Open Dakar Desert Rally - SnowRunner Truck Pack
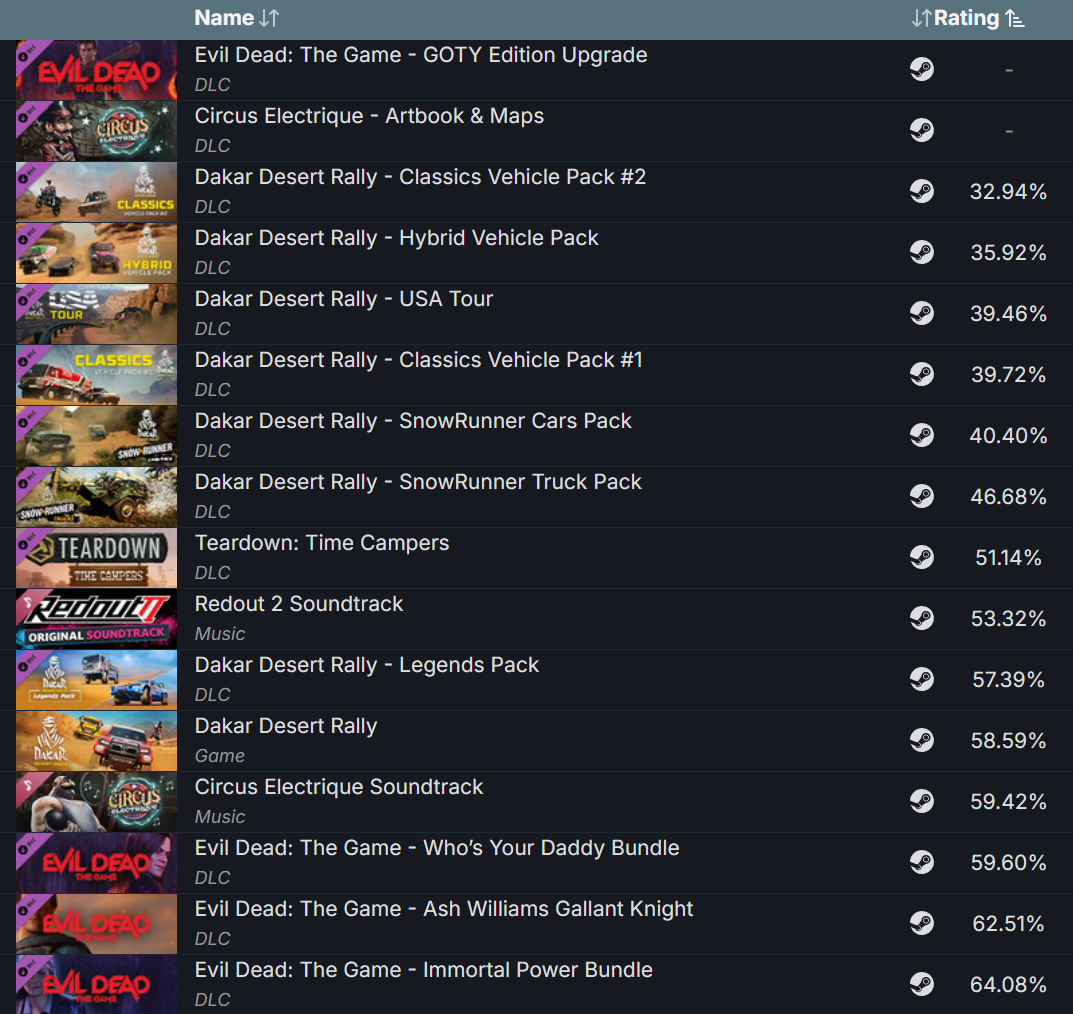The image size is (1073, 1014). (x=418, y=482)
